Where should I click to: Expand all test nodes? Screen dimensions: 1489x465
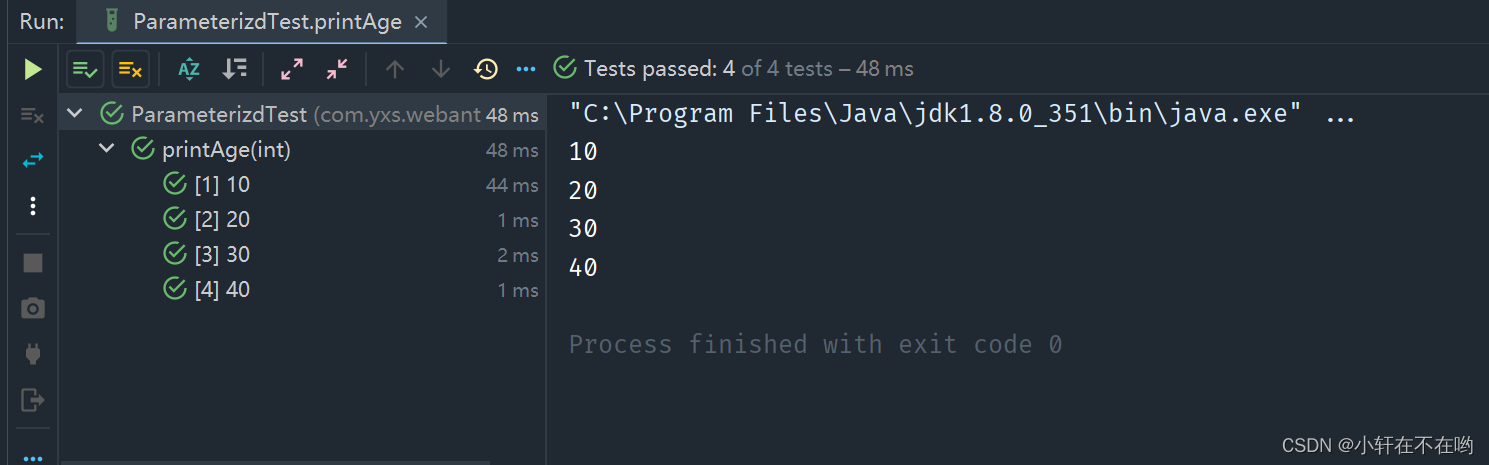coord(292,69)
